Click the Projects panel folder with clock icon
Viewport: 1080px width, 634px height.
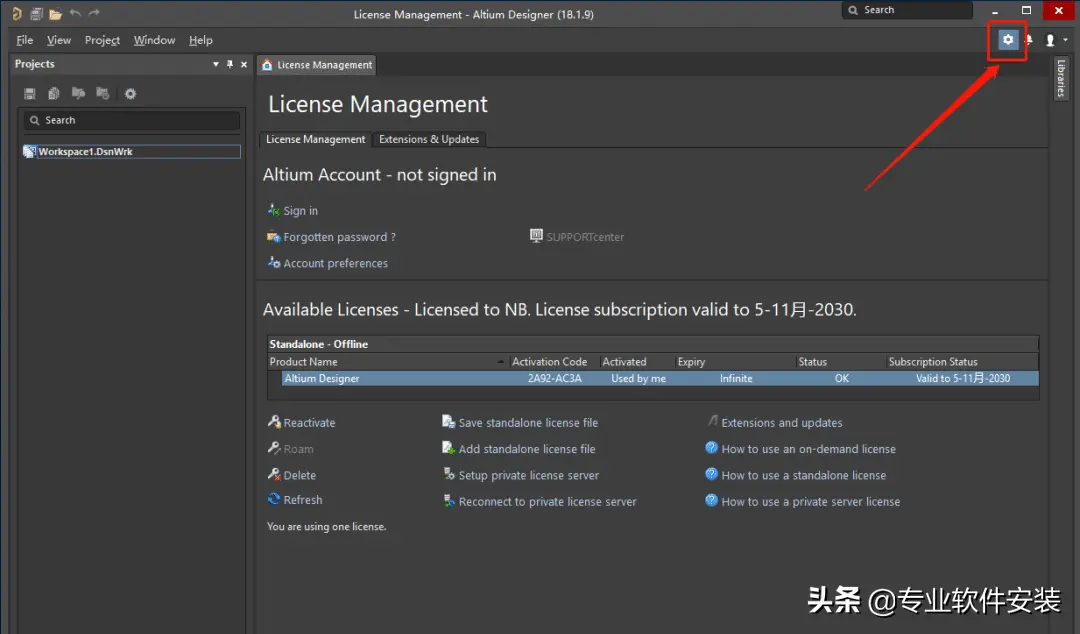tap(103, 93)
